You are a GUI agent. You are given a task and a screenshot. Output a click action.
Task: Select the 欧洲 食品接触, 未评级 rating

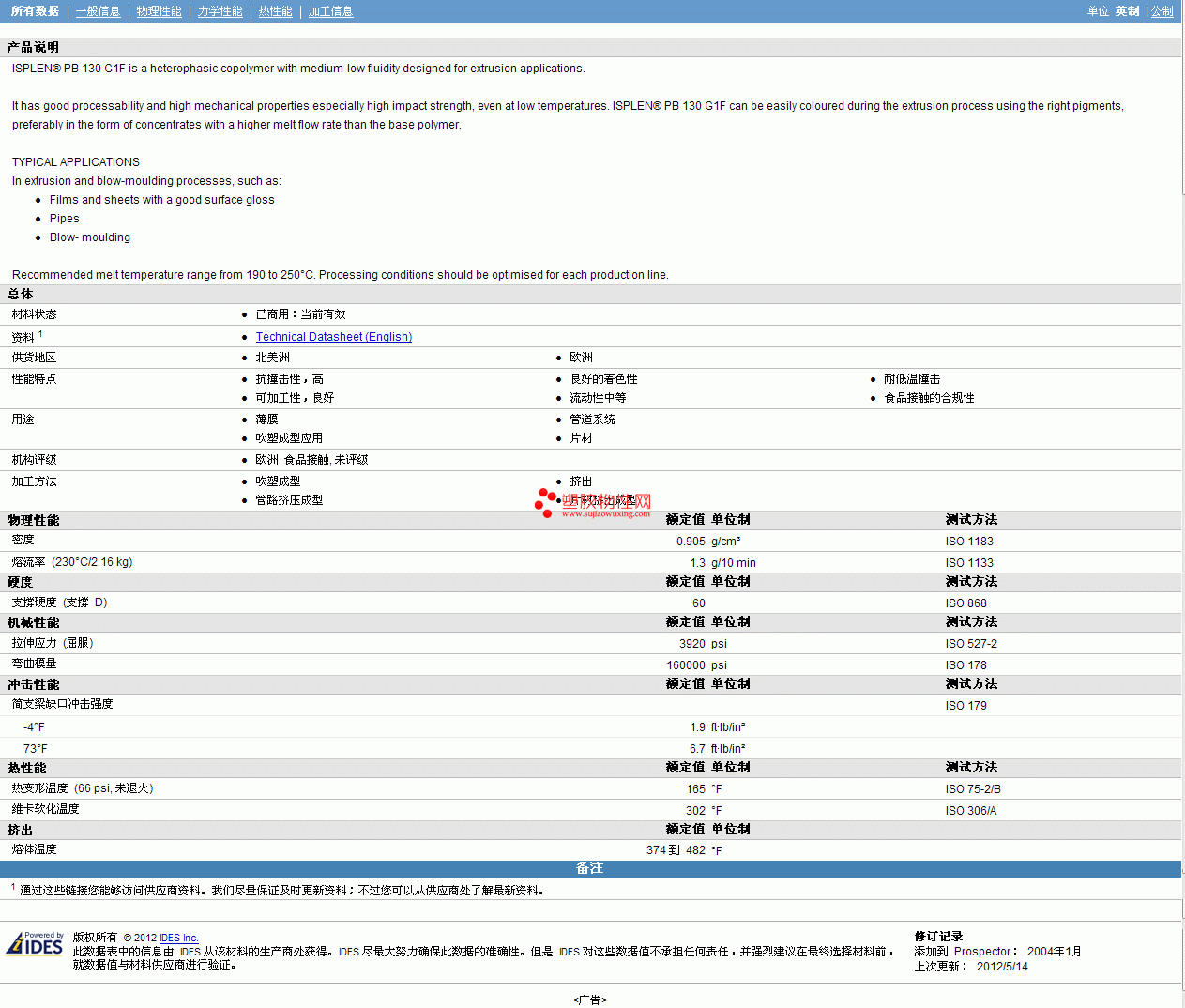[312, 460]
